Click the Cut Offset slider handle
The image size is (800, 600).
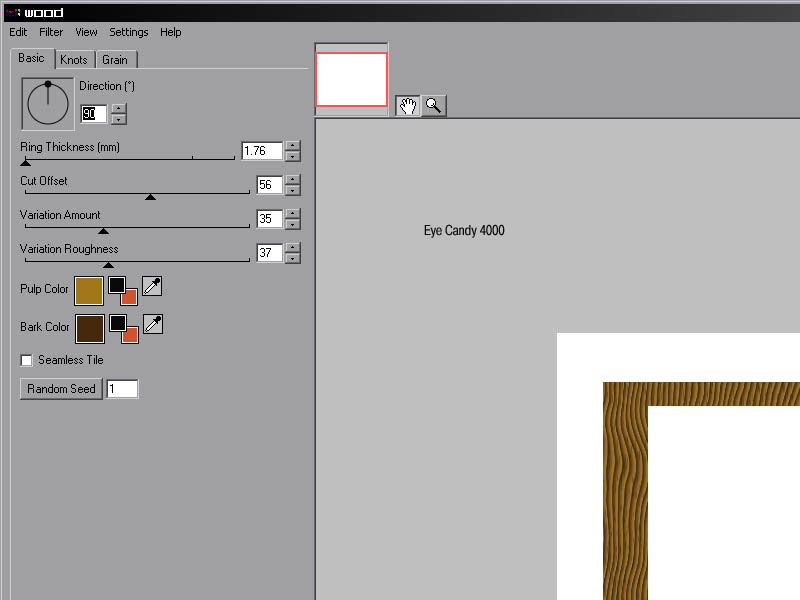[151, 197]
